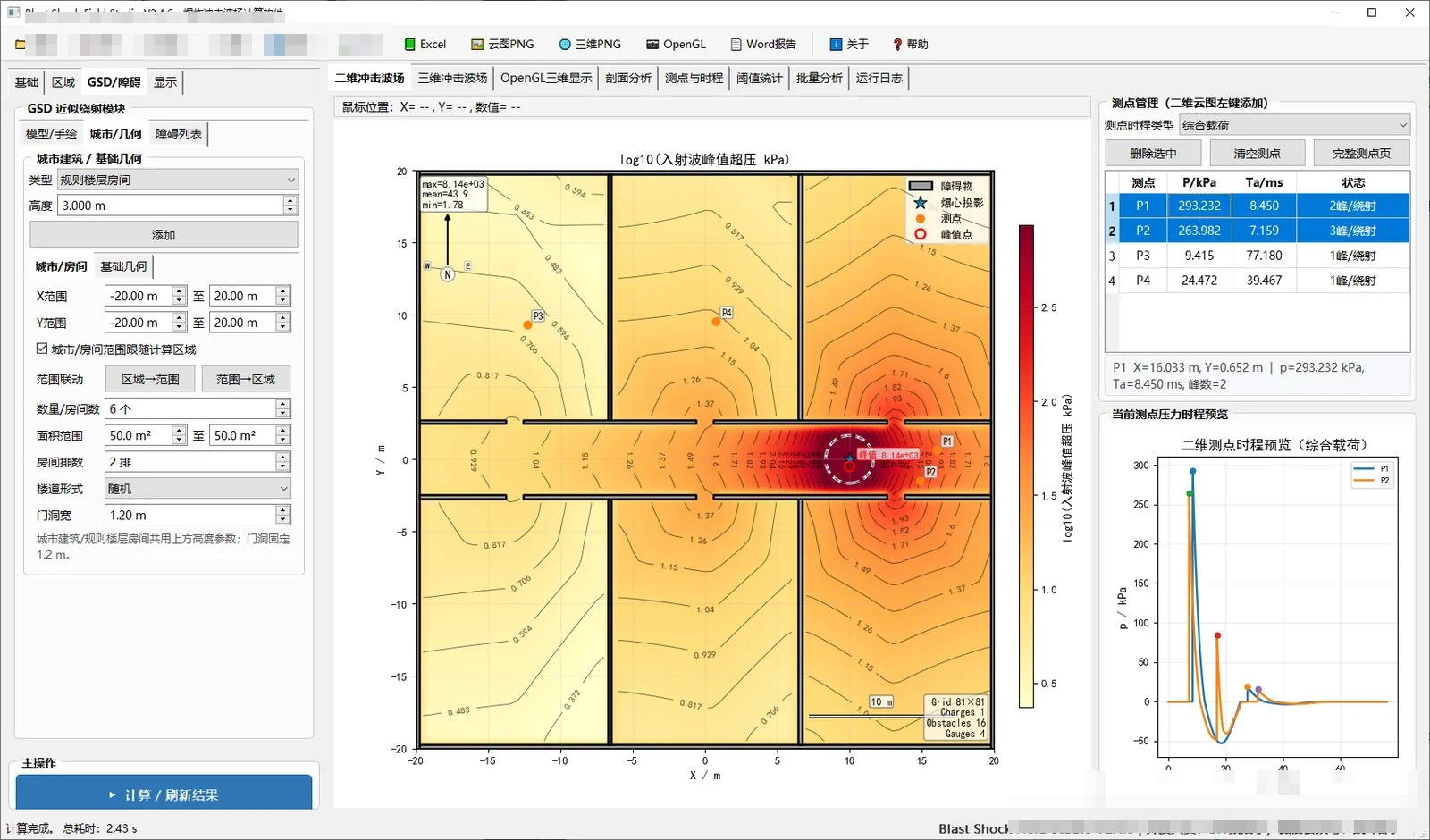Click the 面积范围 minimum field
1430x840 pixels.
click(139, 435)
